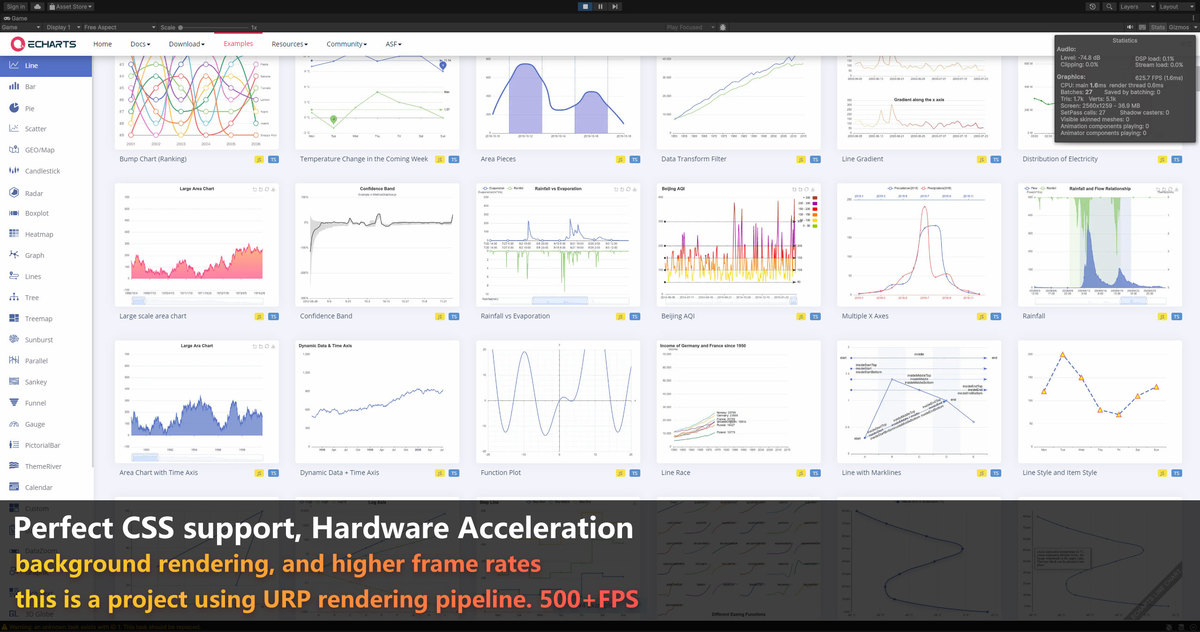Open the Display 1 dropdown
The height and width of the screenshot is (632, 1200).
point(63,27)
